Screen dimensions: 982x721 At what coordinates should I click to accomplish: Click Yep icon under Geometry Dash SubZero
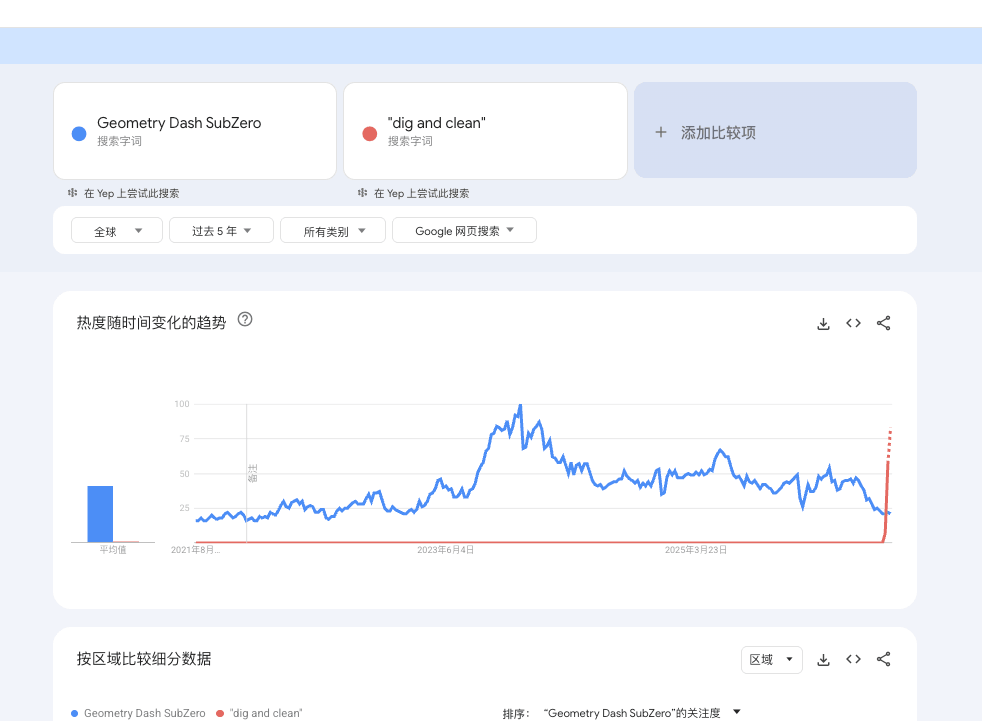73,193
